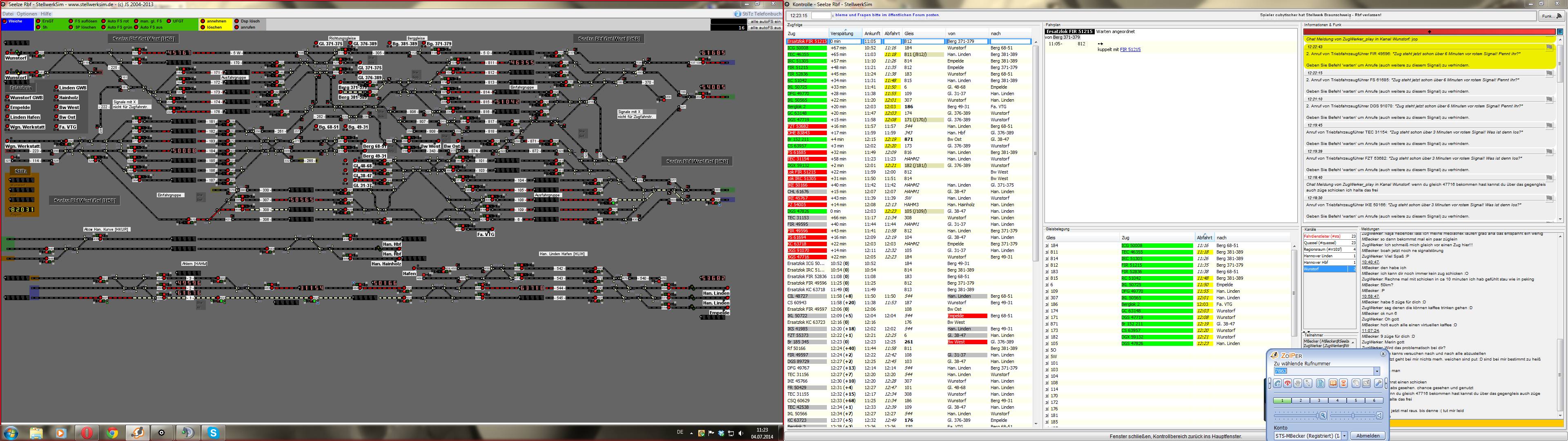The image size is (1568, 441).
Task: Mute the Zoiper speaker icon
Action: click(1379, 415)
